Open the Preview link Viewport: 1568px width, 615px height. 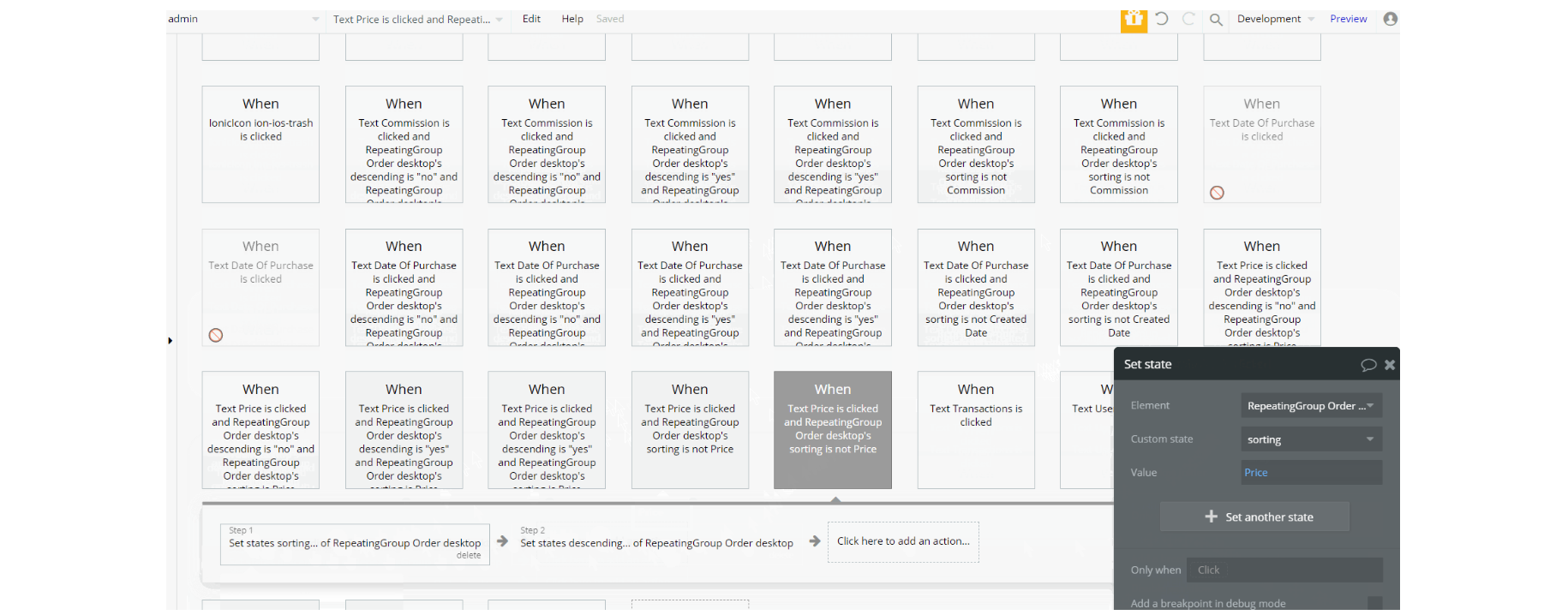pyautogui.click(x=1348, y=19)
